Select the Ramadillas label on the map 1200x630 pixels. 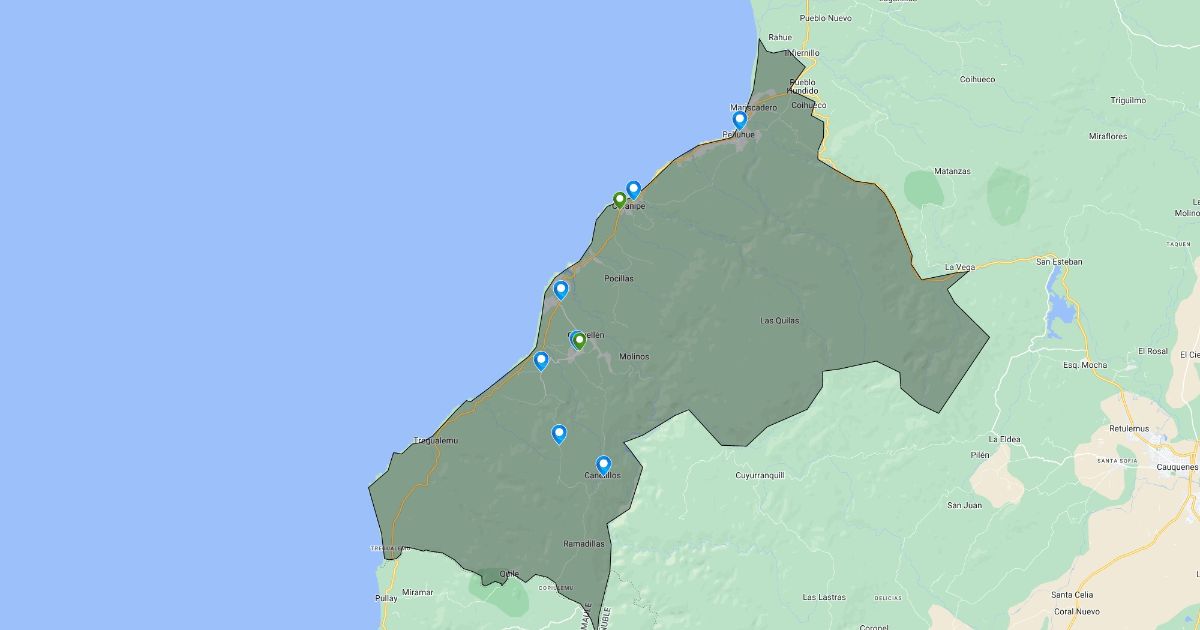pyautogui.click(x=583, y=544)
